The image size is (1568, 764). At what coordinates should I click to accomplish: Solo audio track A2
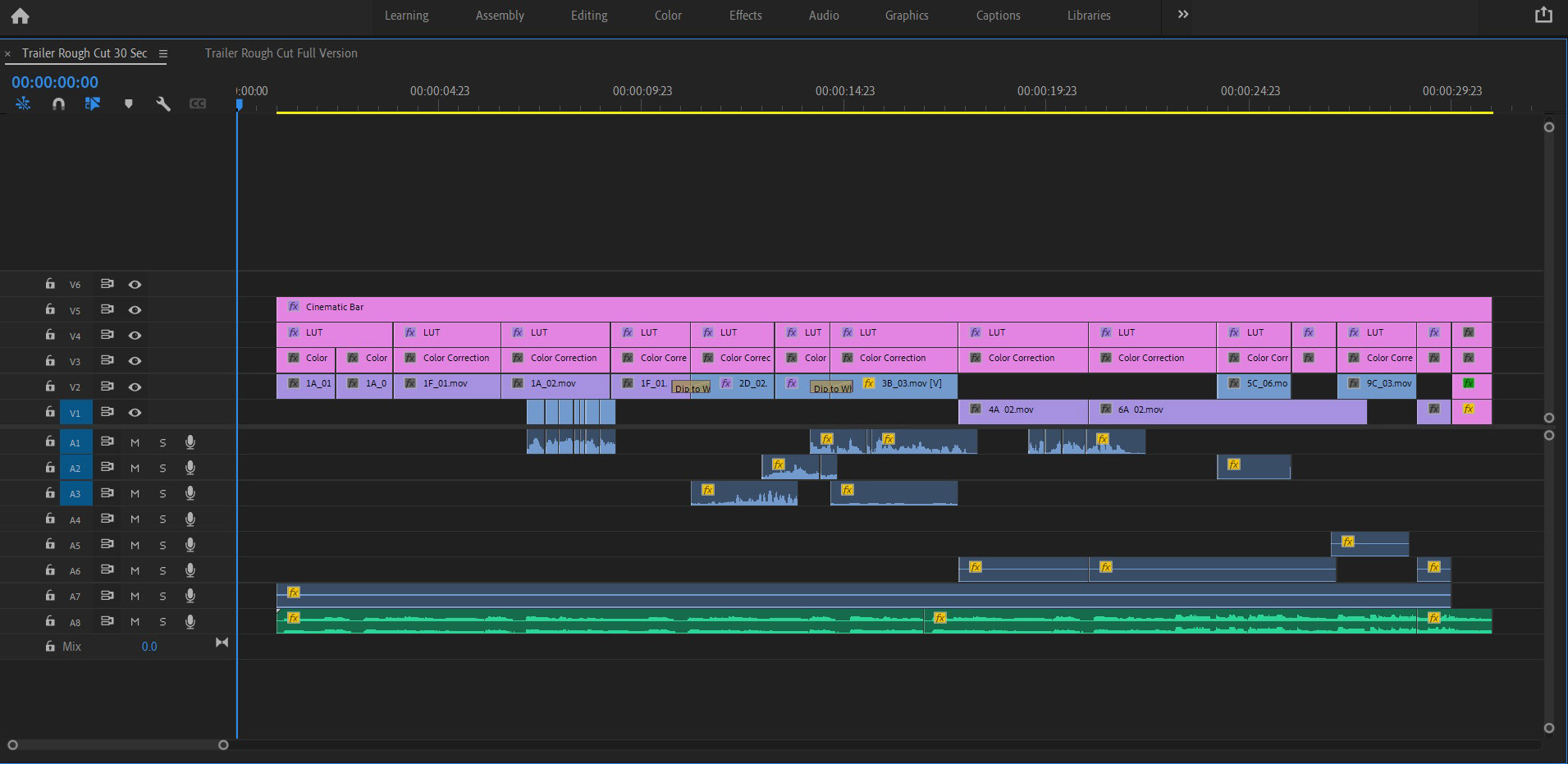162,468
